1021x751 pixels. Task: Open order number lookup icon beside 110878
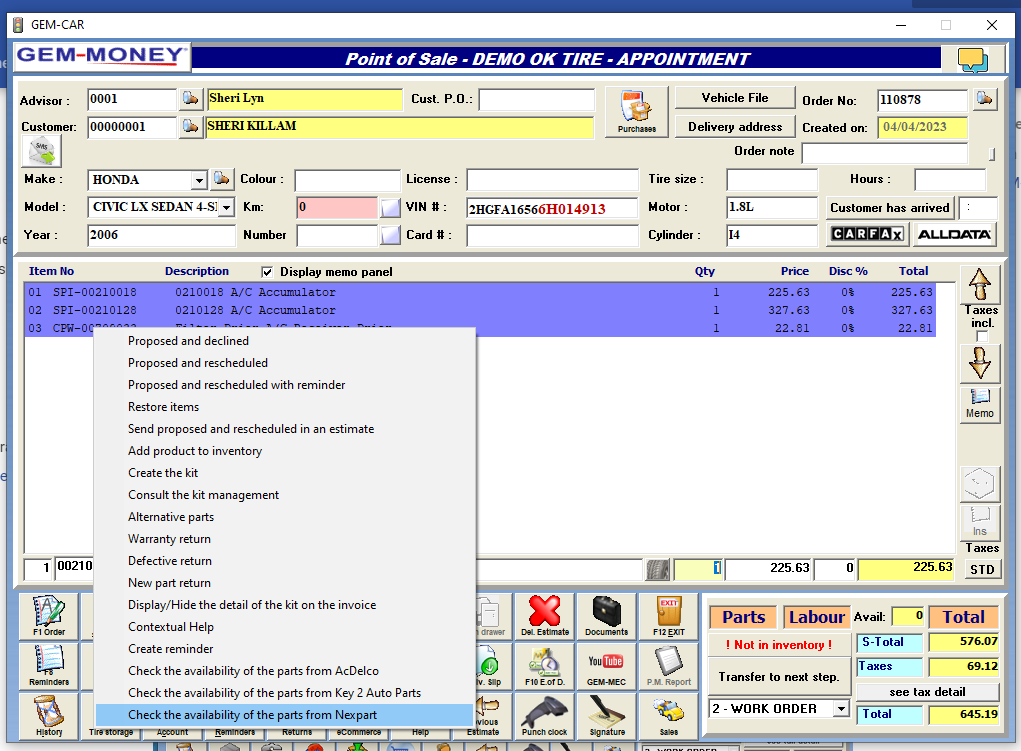985,99
